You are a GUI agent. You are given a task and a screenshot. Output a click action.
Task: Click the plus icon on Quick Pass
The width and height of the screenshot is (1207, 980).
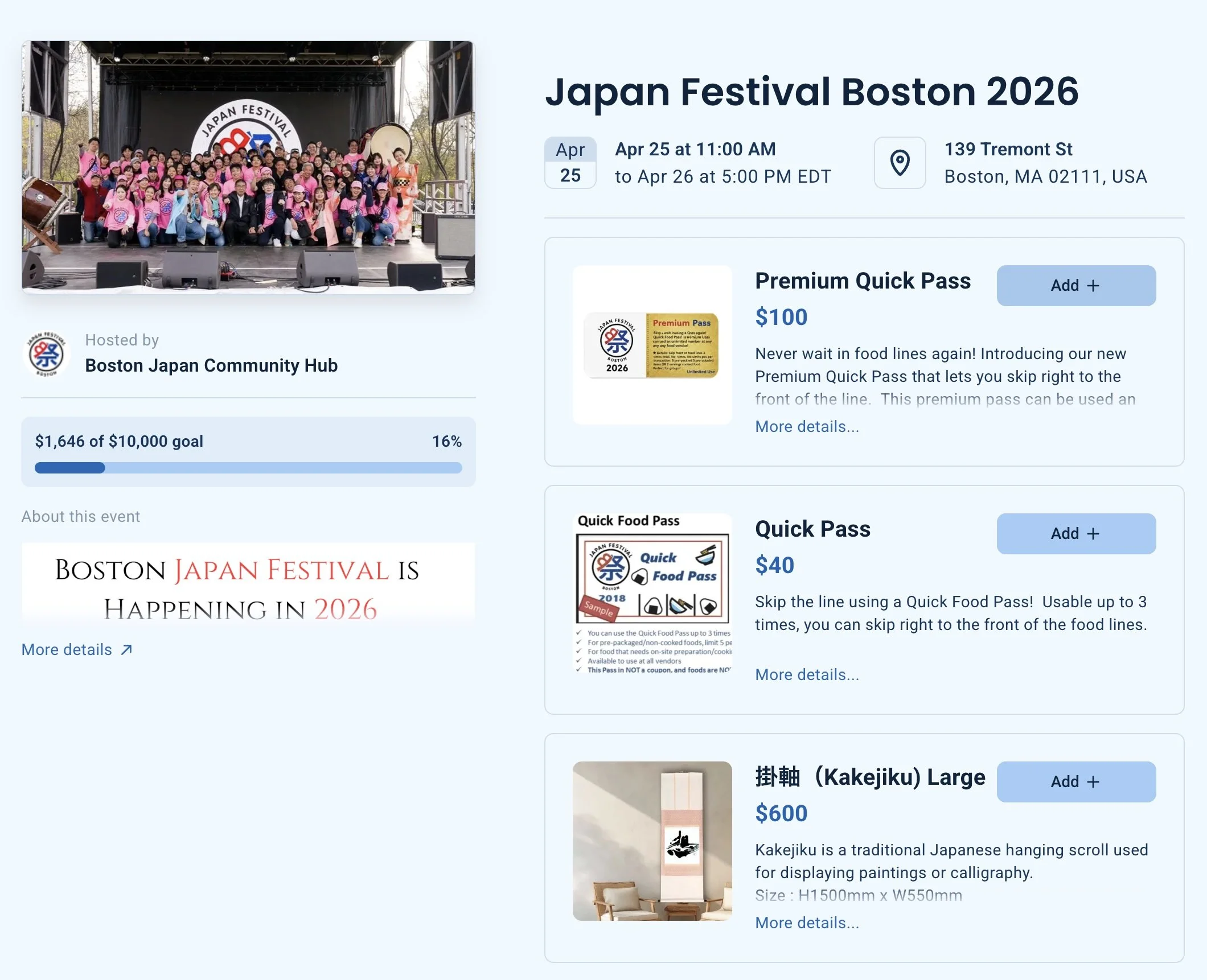(x=1093, y=534)
